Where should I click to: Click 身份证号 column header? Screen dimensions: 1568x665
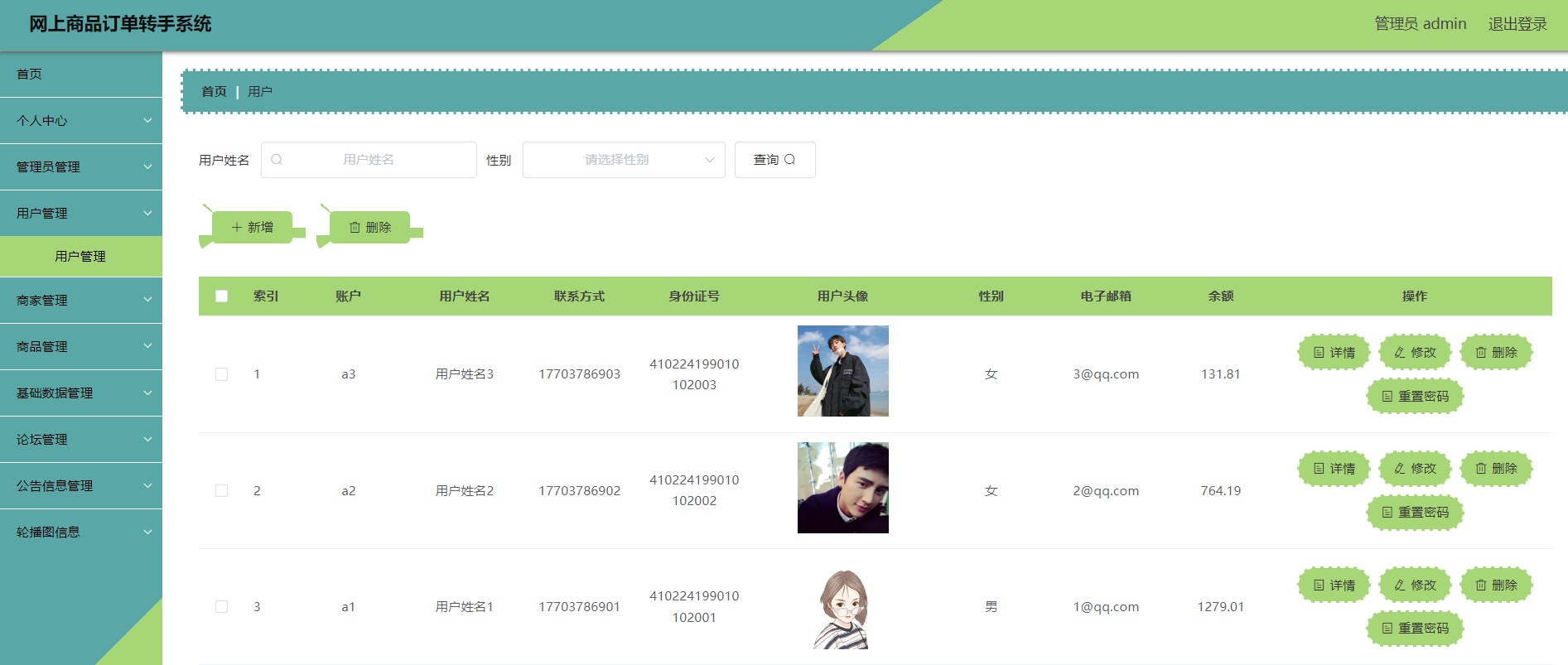694,296
